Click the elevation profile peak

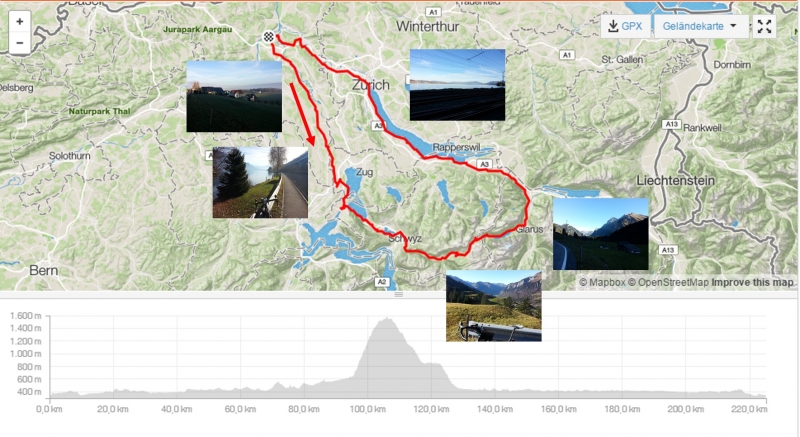pos(388,319)
